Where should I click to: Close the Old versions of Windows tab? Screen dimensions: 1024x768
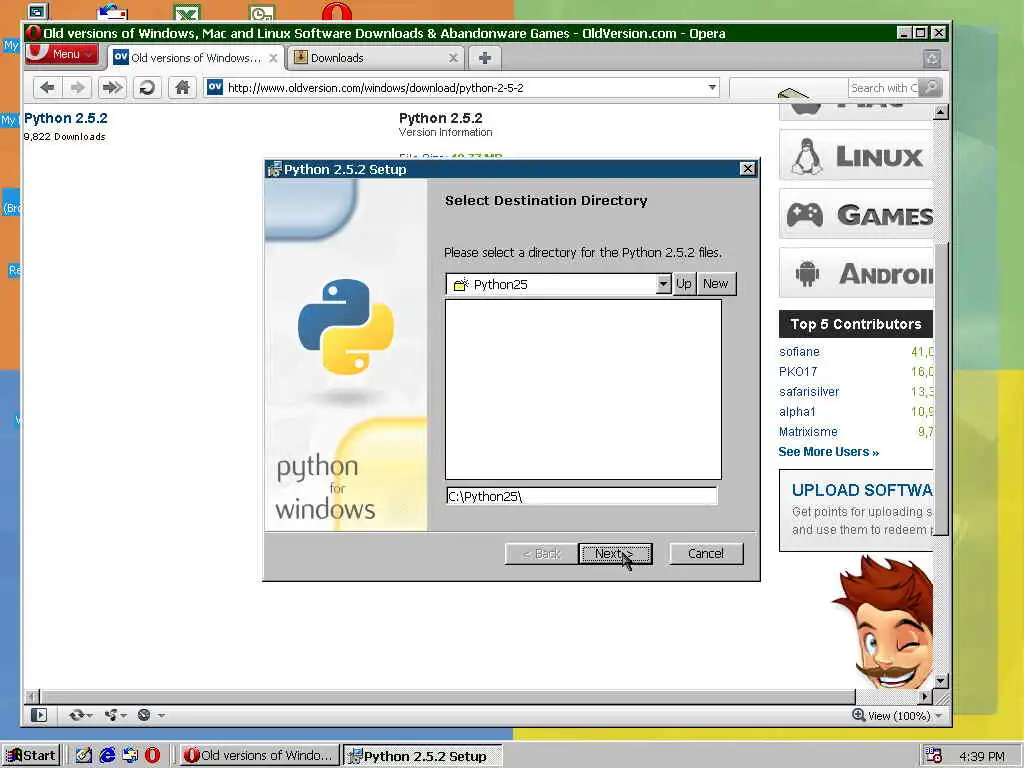pyautogui.click(x=273, y=58)
